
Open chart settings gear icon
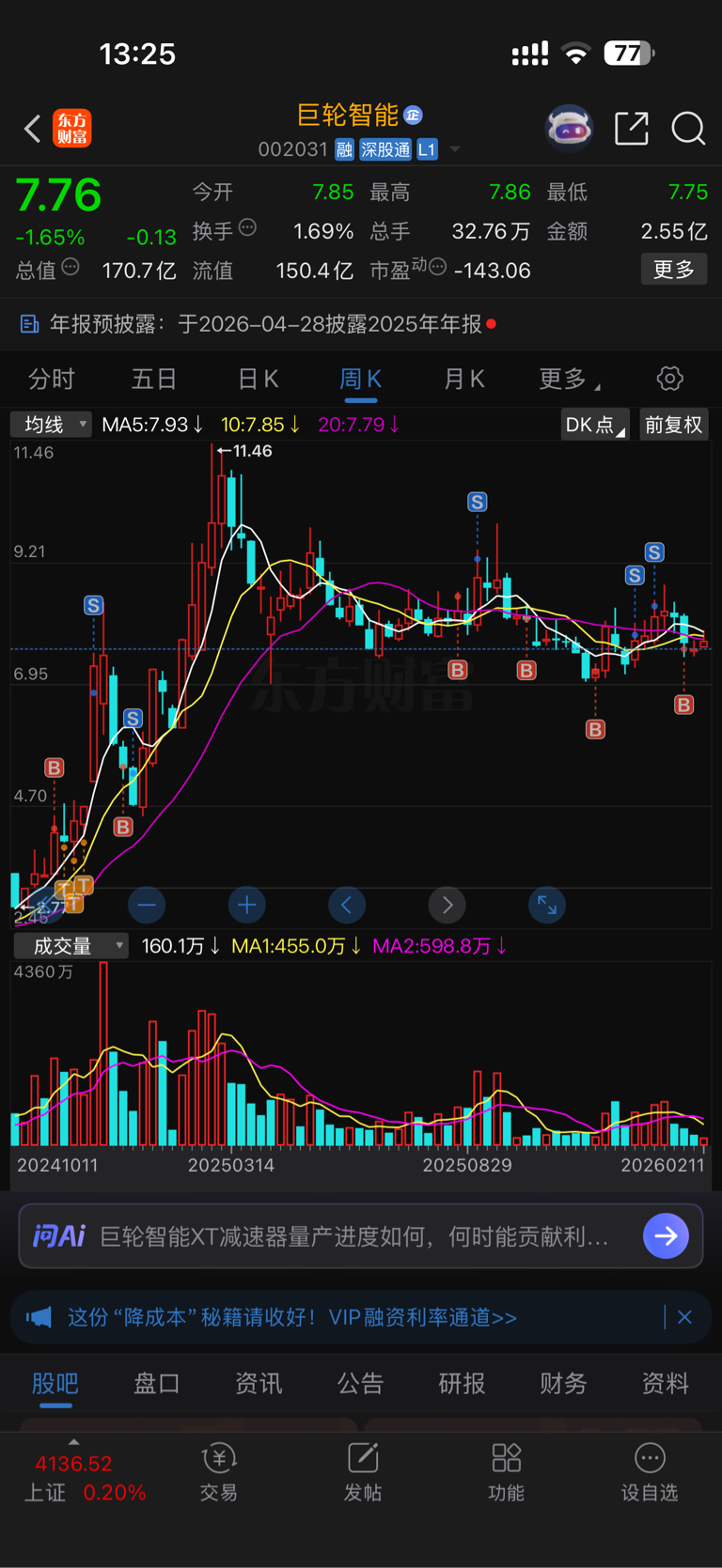[669, 379]
